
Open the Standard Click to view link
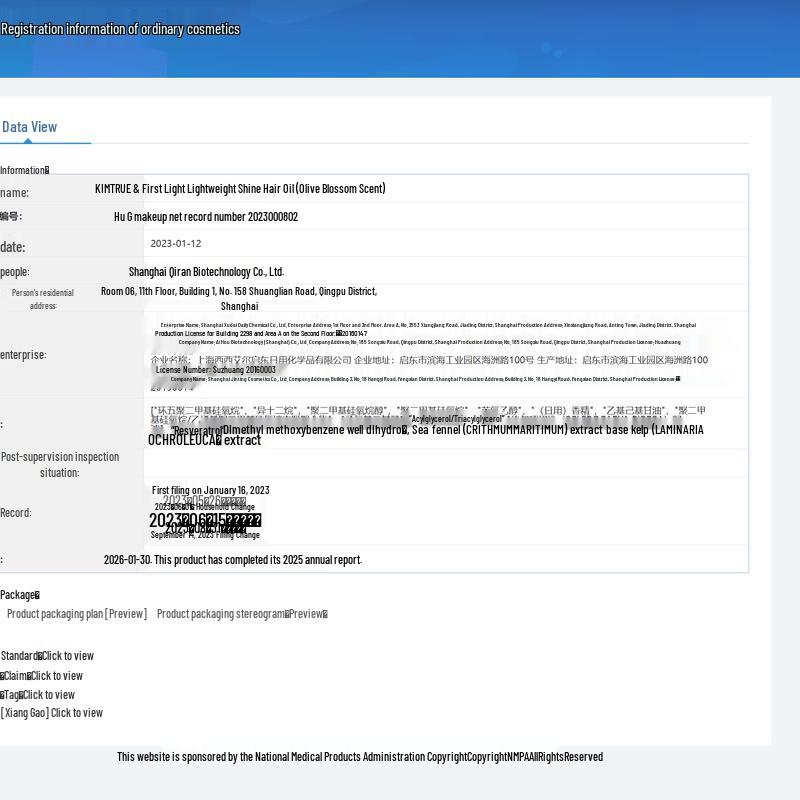pyautogui.click(x=47, y=656)
